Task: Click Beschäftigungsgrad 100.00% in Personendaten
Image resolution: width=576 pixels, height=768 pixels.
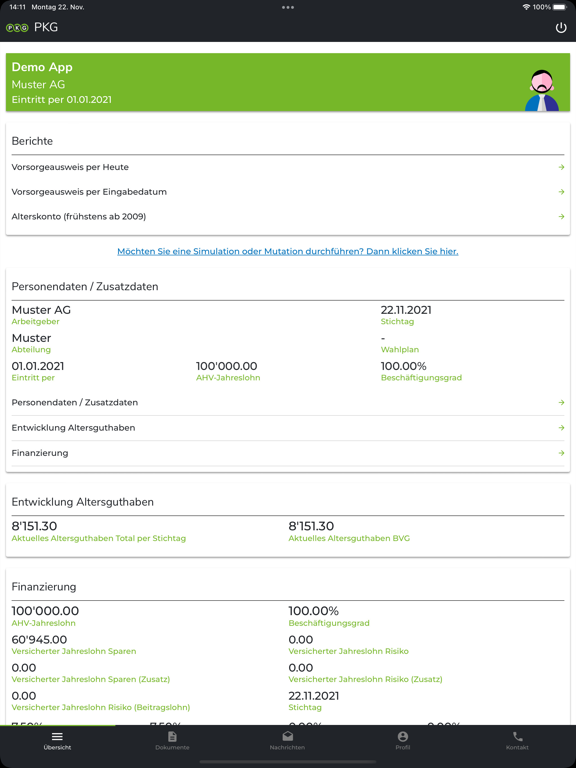Action: pos(404,366)
